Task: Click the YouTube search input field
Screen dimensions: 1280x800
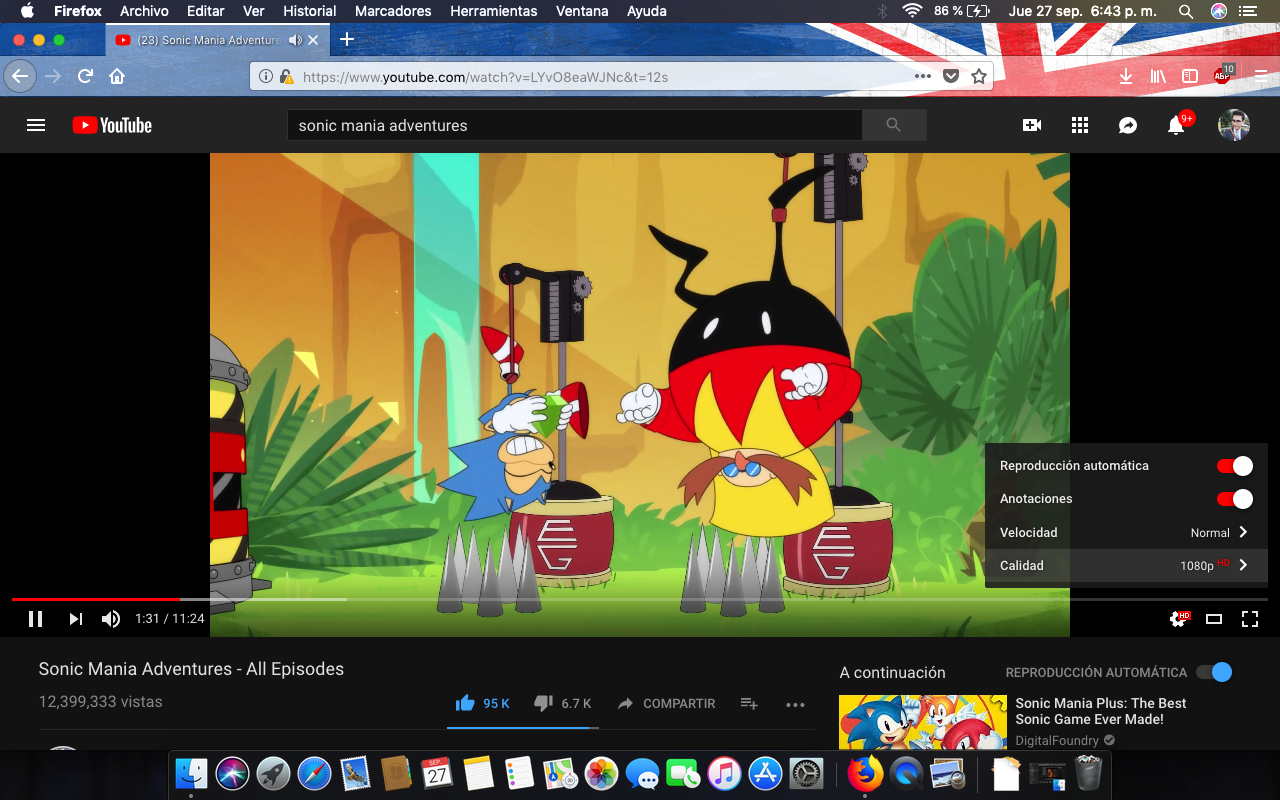Action: 575,125
